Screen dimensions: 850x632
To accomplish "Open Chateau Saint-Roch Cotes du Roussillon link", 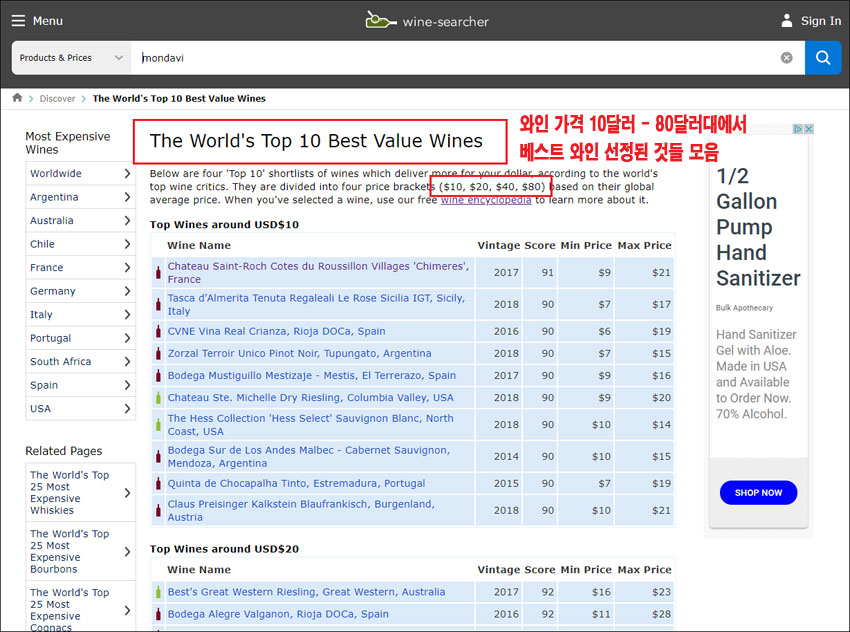I will [x=318, y=272].
